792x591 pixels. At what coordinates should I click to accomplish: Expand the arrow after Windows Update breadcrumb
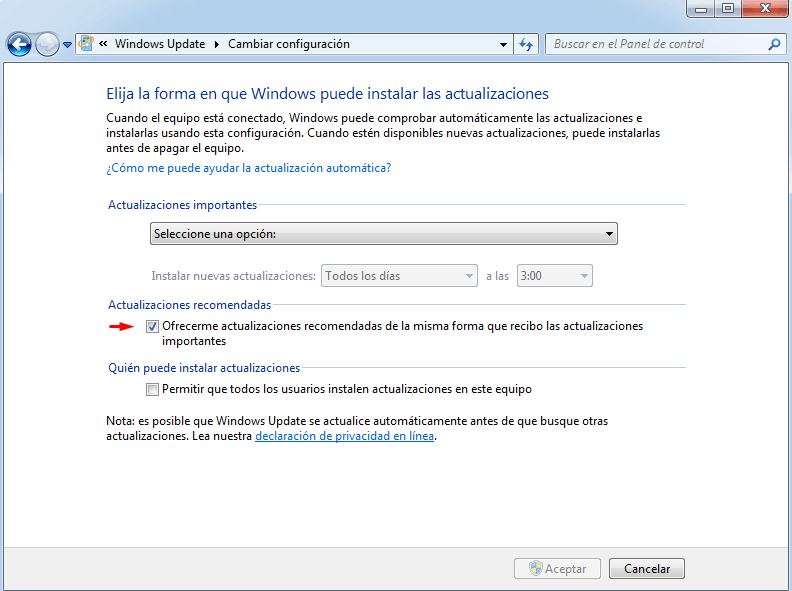click(217, 44)
